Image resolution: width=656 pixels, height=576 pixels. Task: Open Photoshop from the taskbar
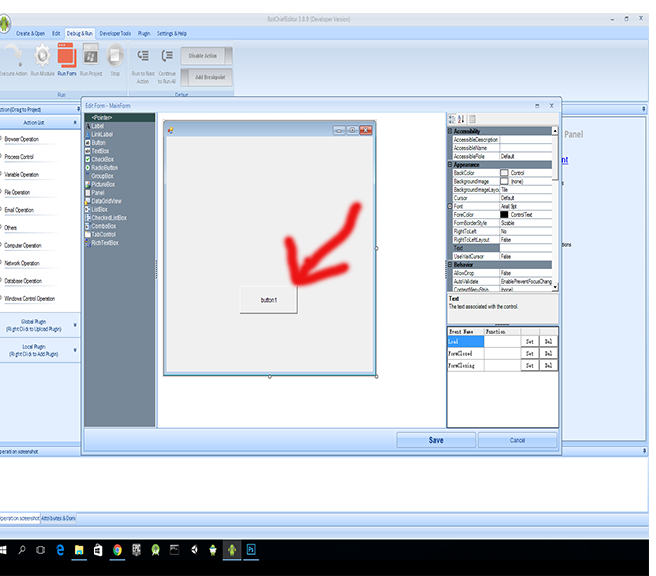tap(253, 549)
